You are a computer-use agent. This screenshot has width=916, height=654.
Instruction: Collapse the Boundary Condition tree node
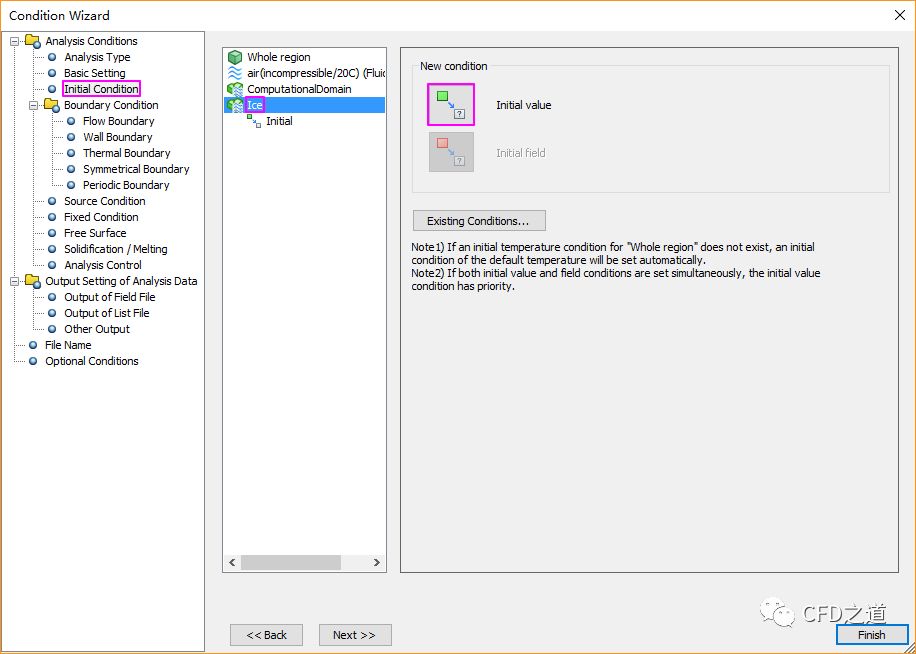tap(33, 105)
